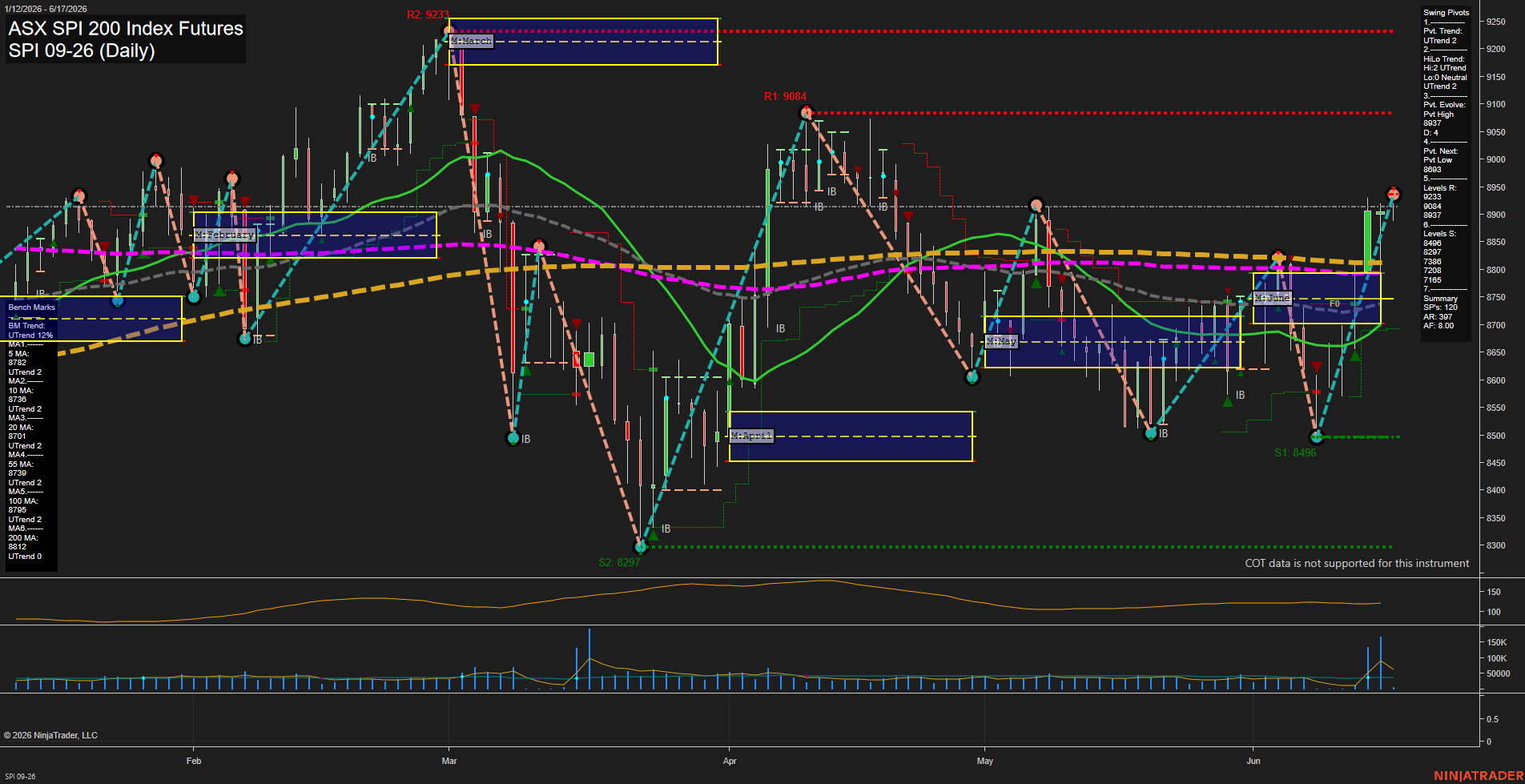Select the SPI 09-26 (Daily) subtitle
The width and height of the screenshot is (1525, 784).
click(82, 50)
